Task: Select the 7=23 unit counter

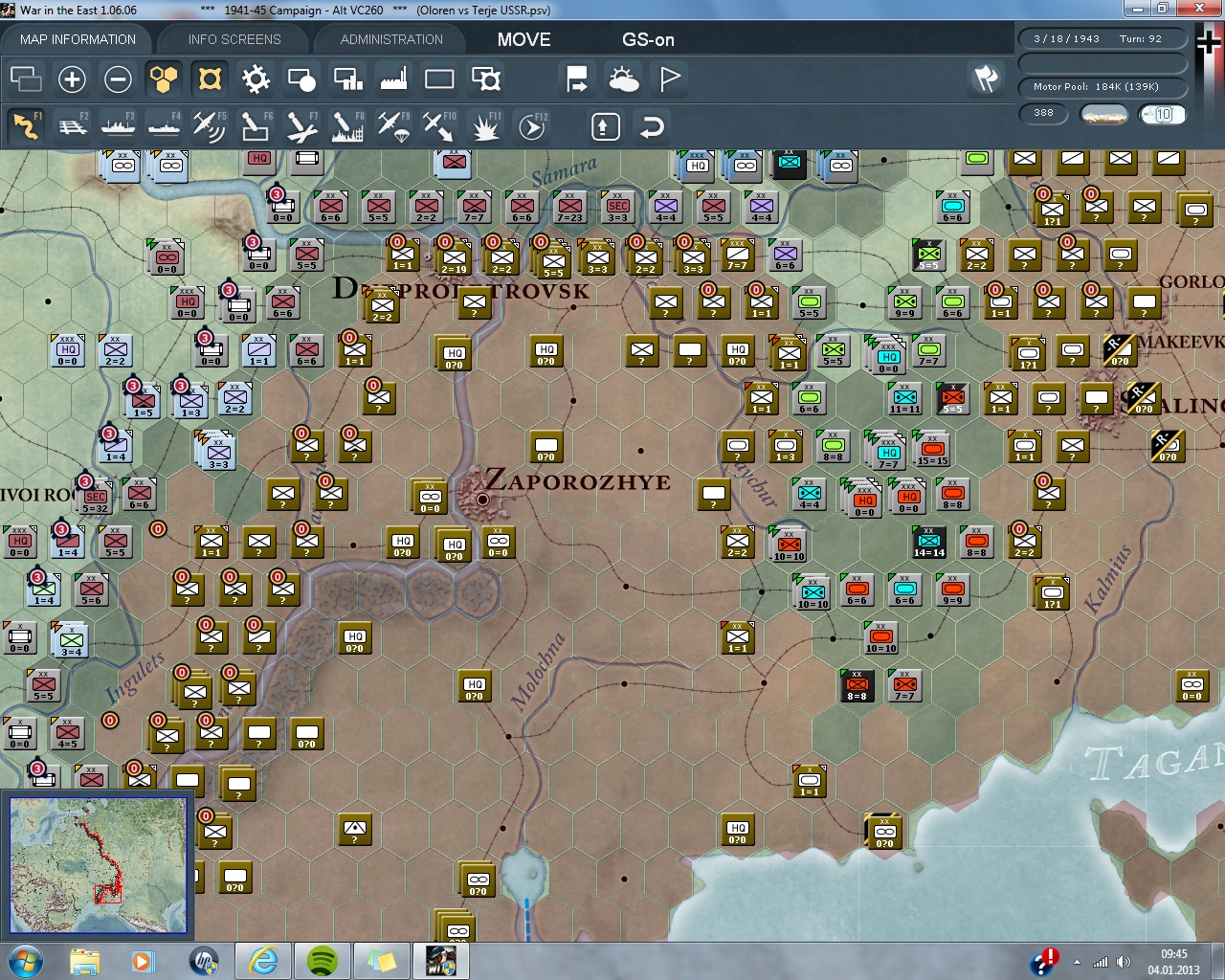Action: pyautogui.click(x=569, y=208)
